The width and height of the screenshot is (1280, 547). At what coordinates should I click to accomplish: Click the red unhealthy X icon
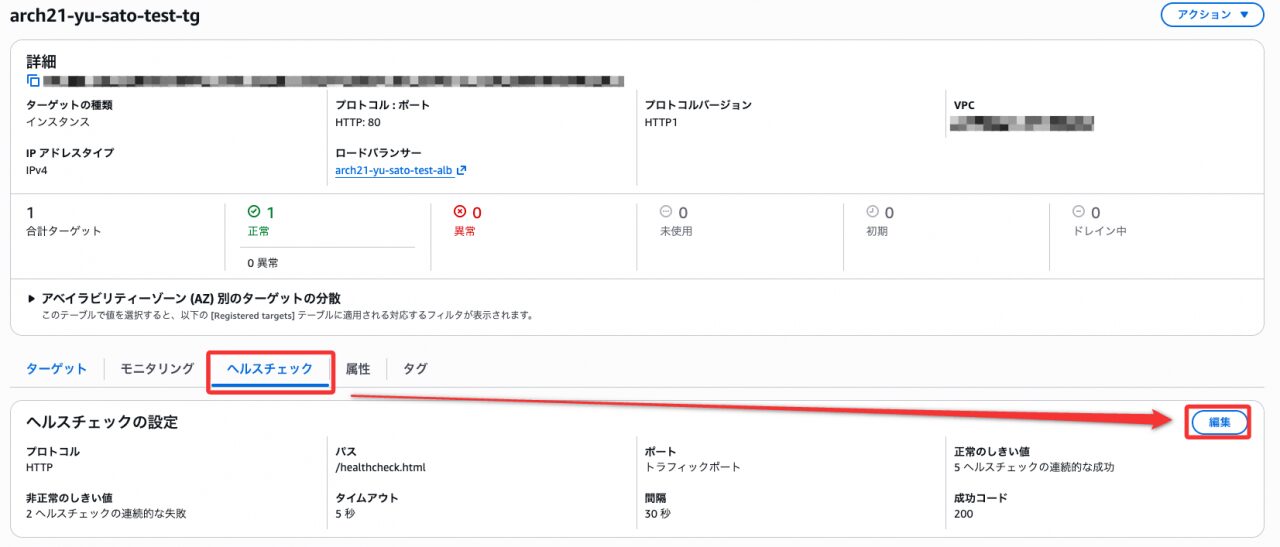coord(460,212)
